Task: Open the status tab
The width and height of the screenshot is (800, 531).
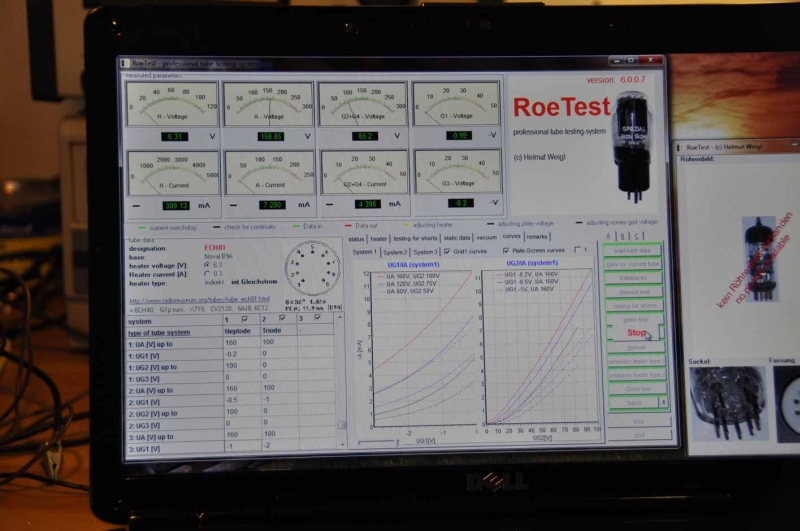Action: pyautogui.click(x=356, y=239)
